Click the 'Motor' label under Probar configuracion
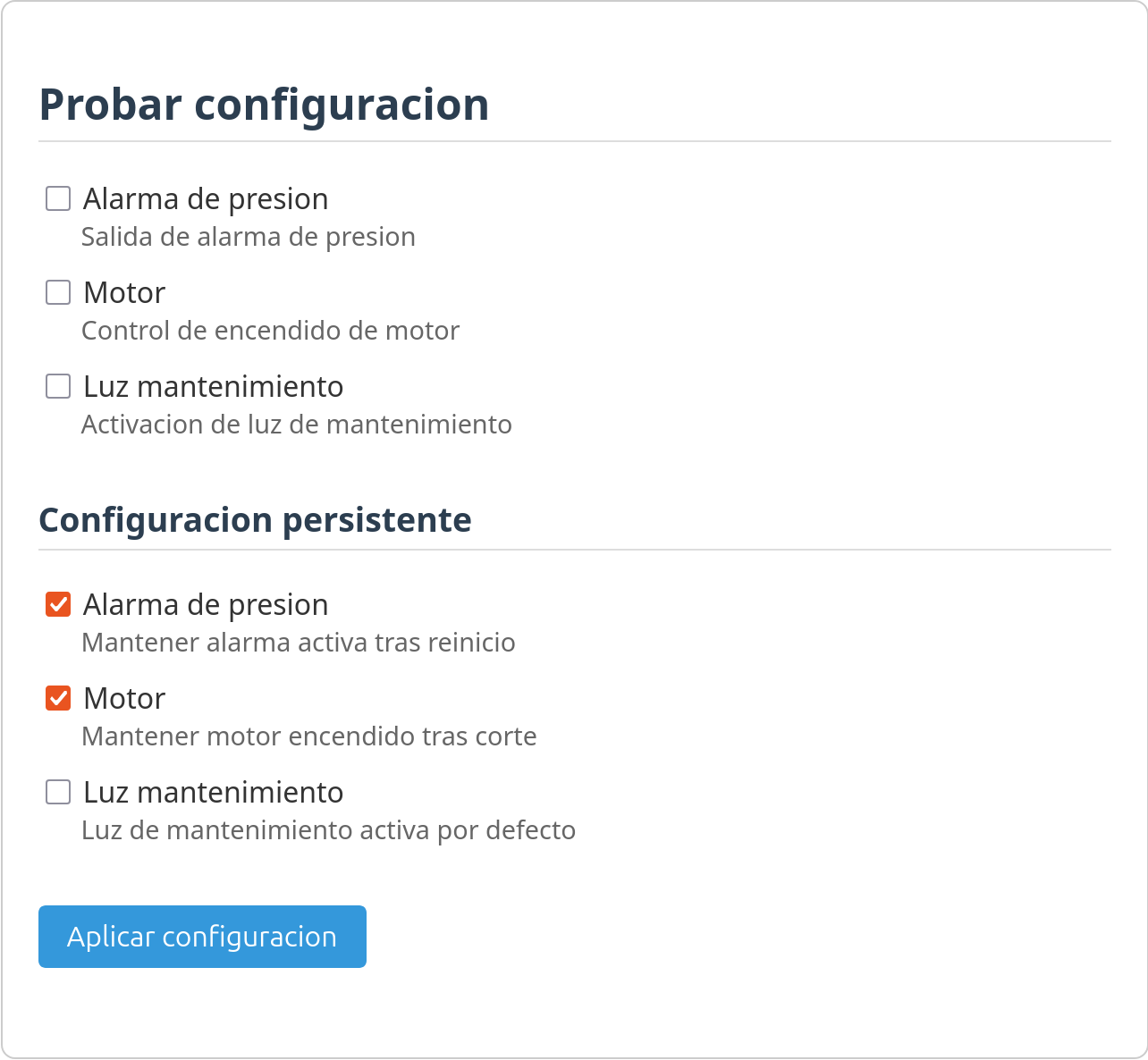 pyautogui.click(x=122, y=292)
